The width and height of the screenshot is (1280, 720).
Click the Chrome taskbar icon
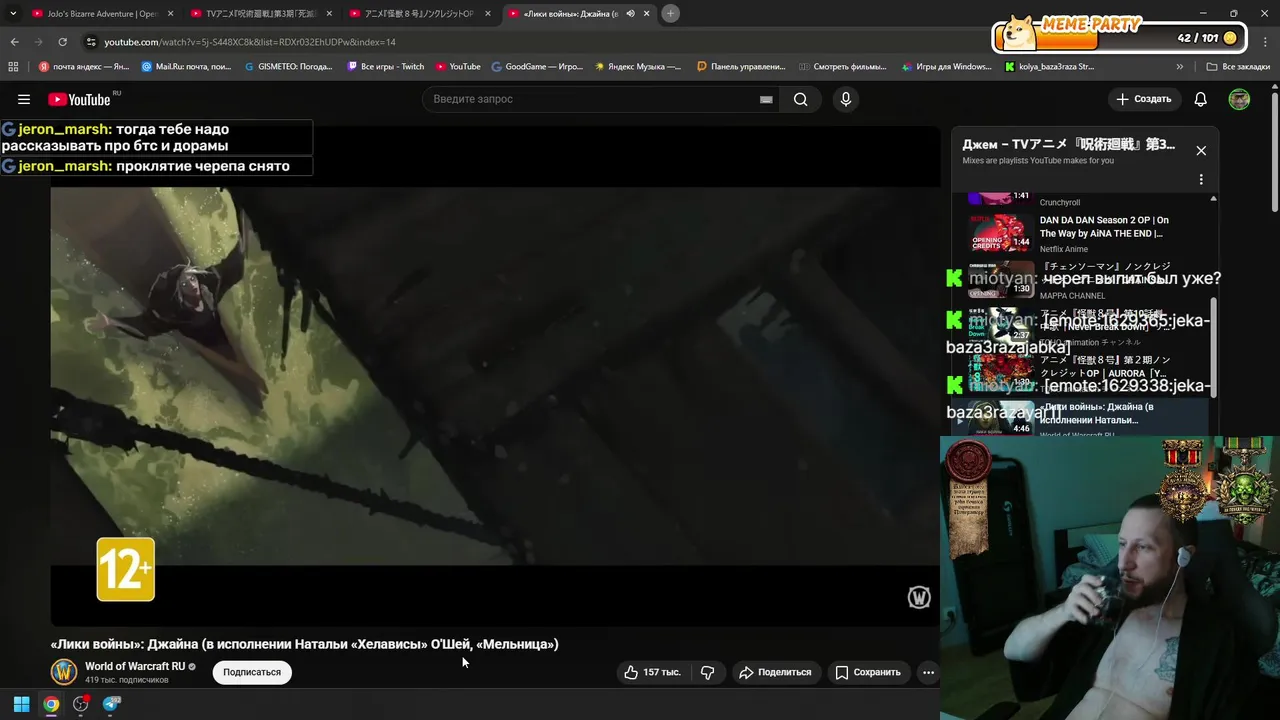pyautogui.click(x=51, y=704)
